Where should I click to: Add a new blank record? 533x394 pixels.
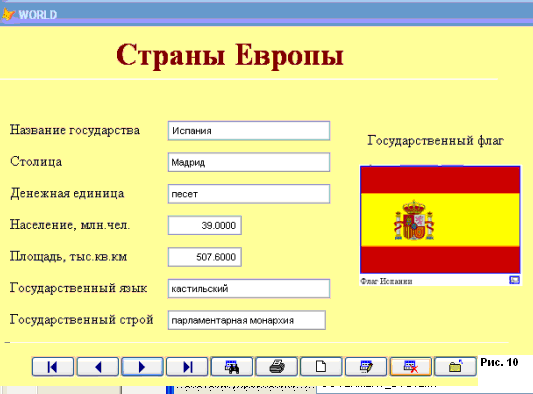(x=321, y=367)
